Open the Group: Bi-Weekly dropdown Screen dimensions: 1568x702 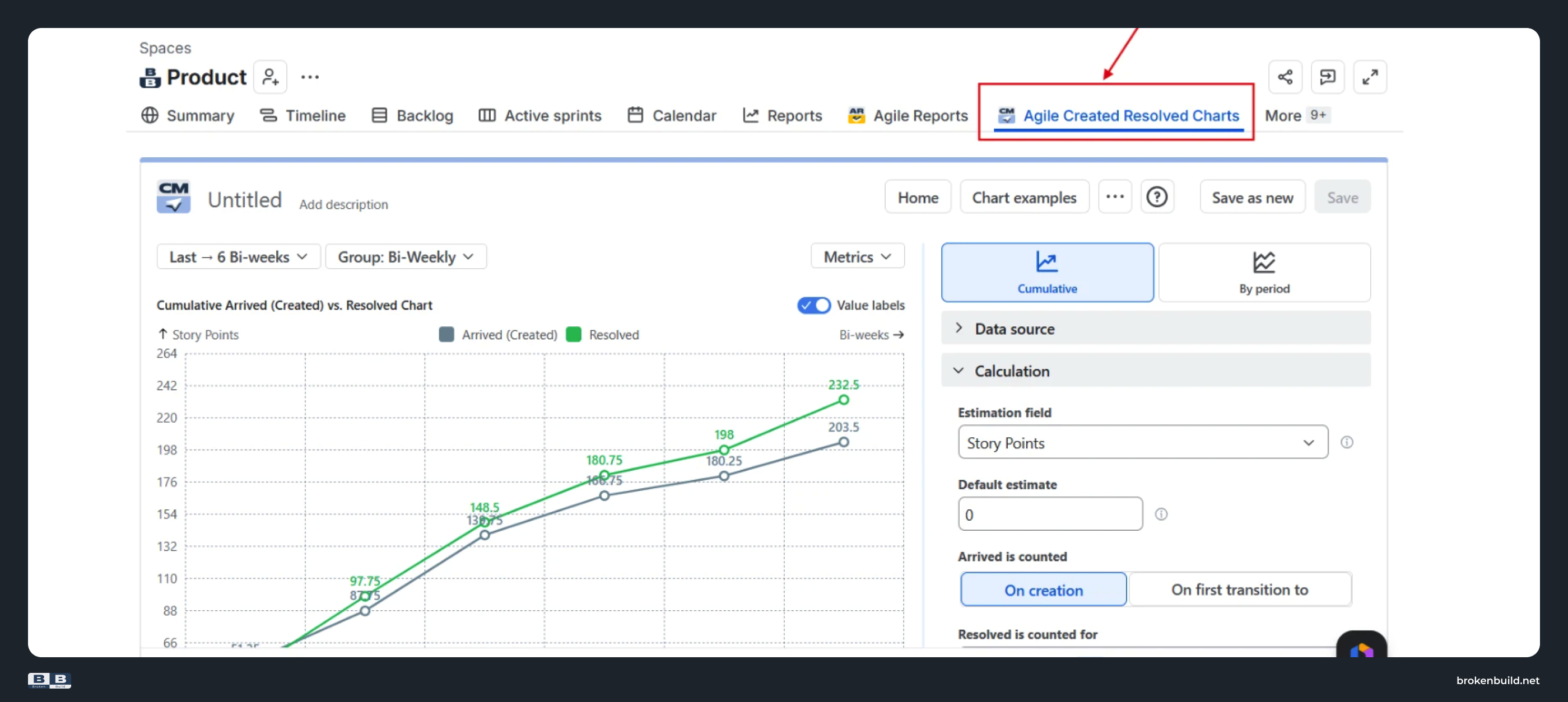click(x=406, y=257)
